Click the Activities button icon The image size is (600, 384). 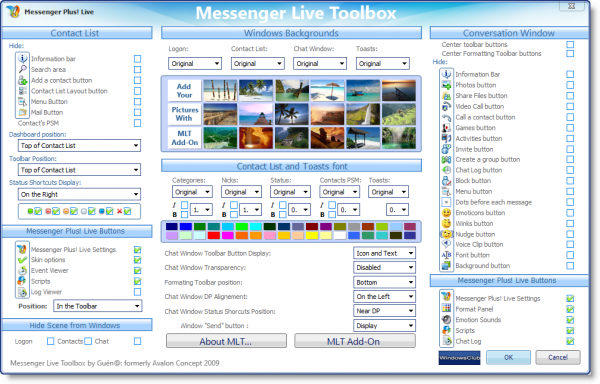[x=446, y=138]
